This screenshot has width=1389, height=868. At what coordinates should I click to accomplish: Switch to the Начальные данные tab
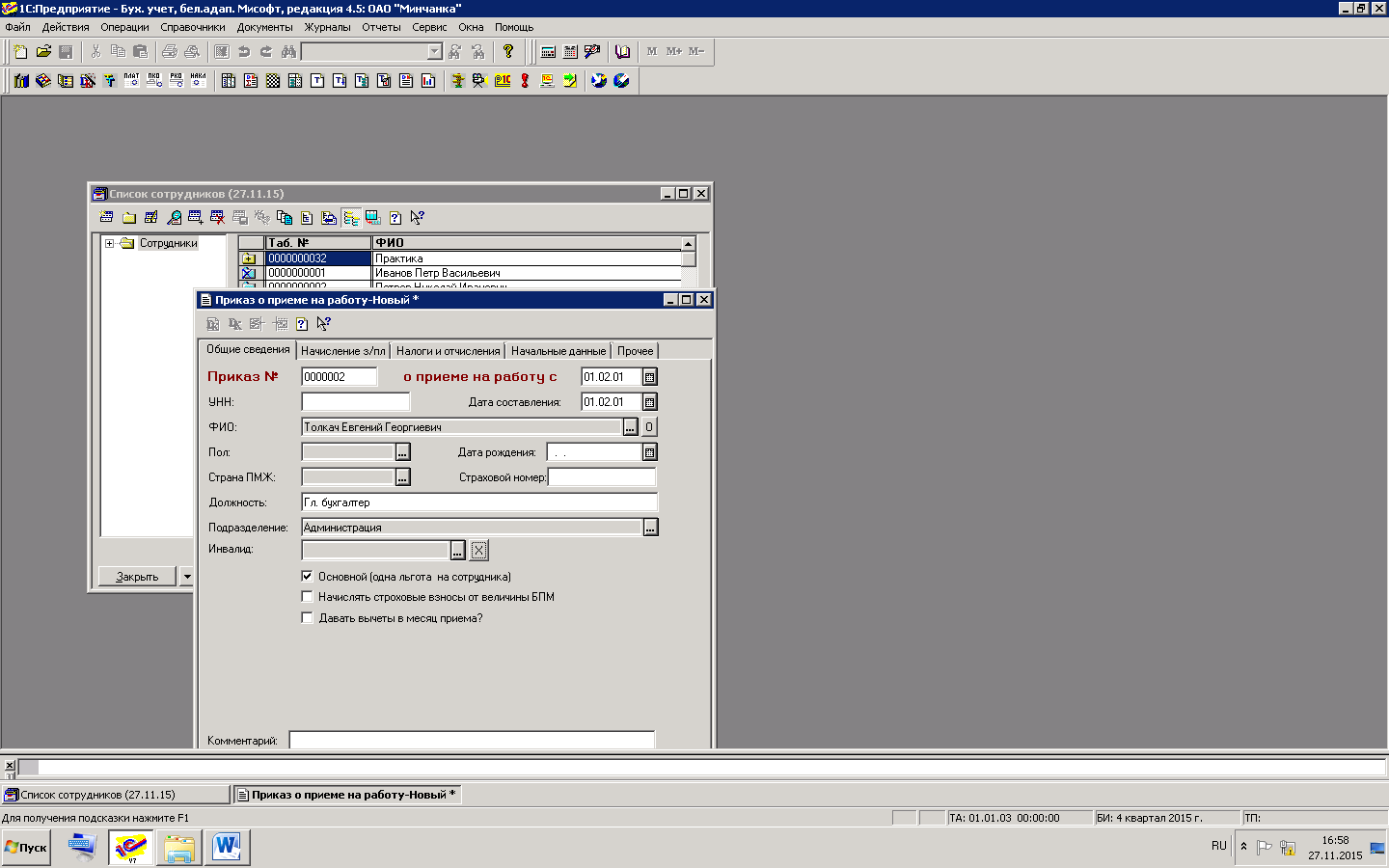[x=558, y=351]
